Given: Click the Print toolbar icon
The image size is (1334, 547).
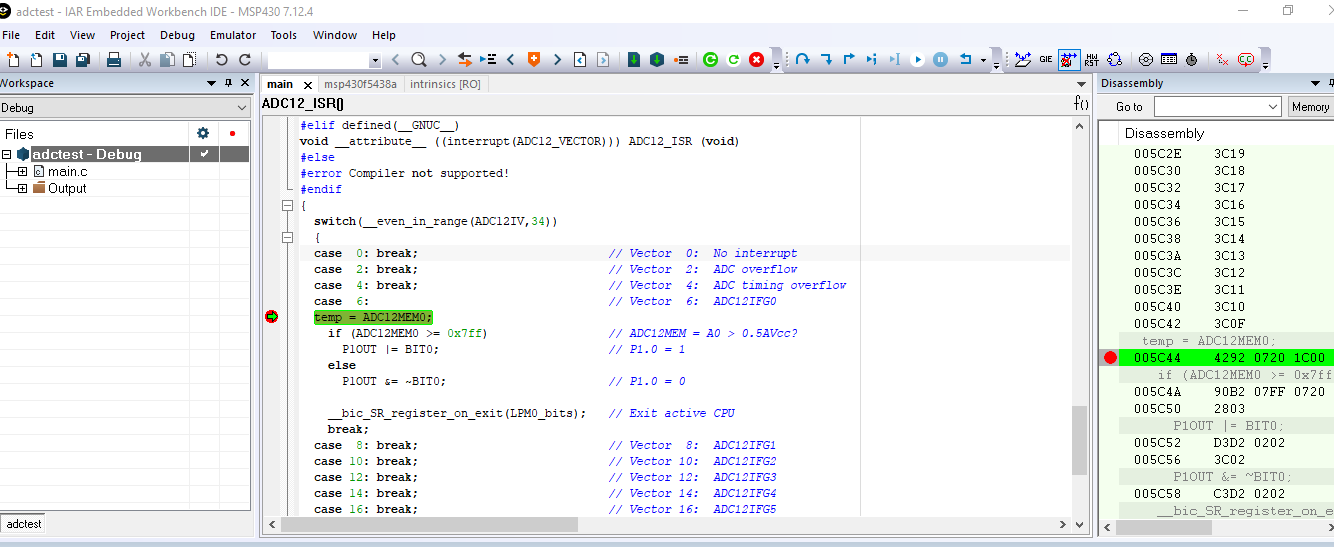Looking at the screenshot, I should [114, 60].
